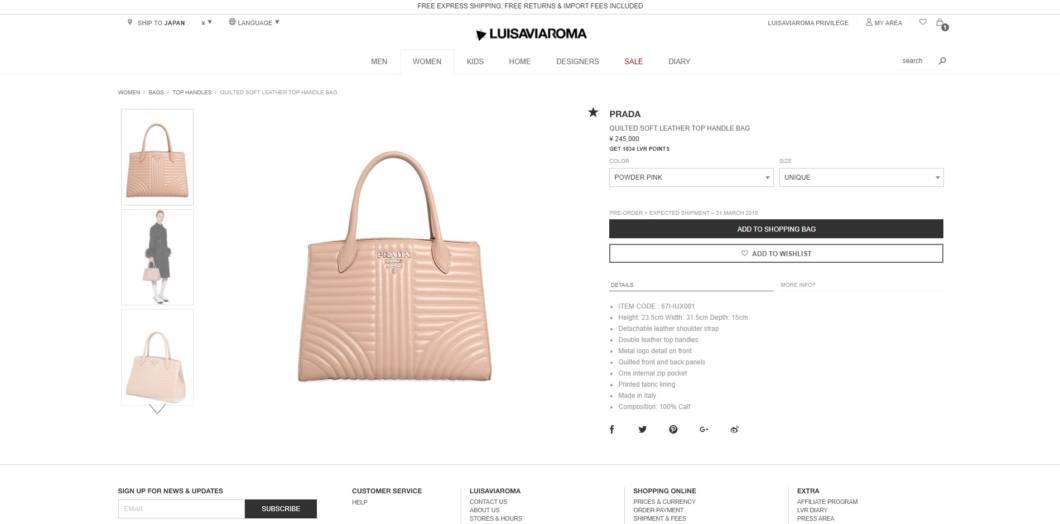Switch to the More Info tab
The image size is (1060, 524).
point(798,285)
